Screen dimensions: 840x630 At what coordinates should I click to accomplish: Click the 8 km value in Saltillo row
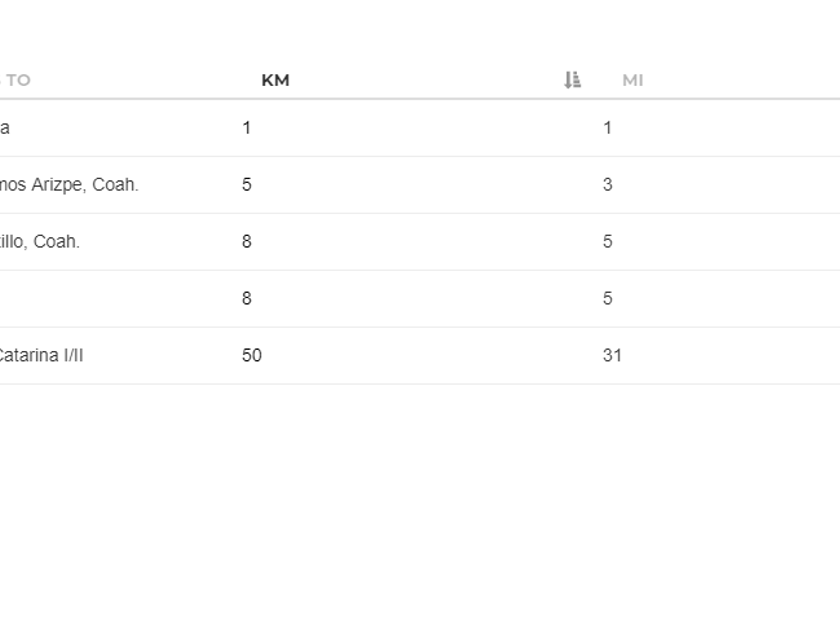coord(246,242)
